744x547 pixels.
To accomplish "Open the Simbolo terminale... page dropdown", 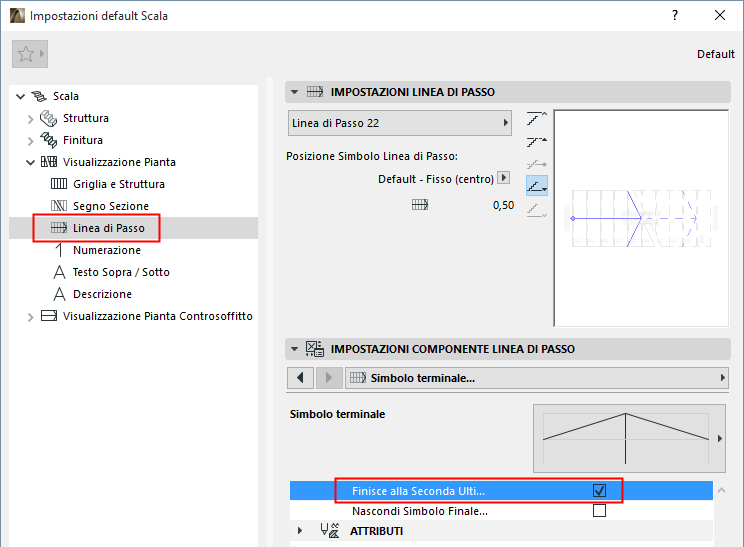I will click(537, 378).
